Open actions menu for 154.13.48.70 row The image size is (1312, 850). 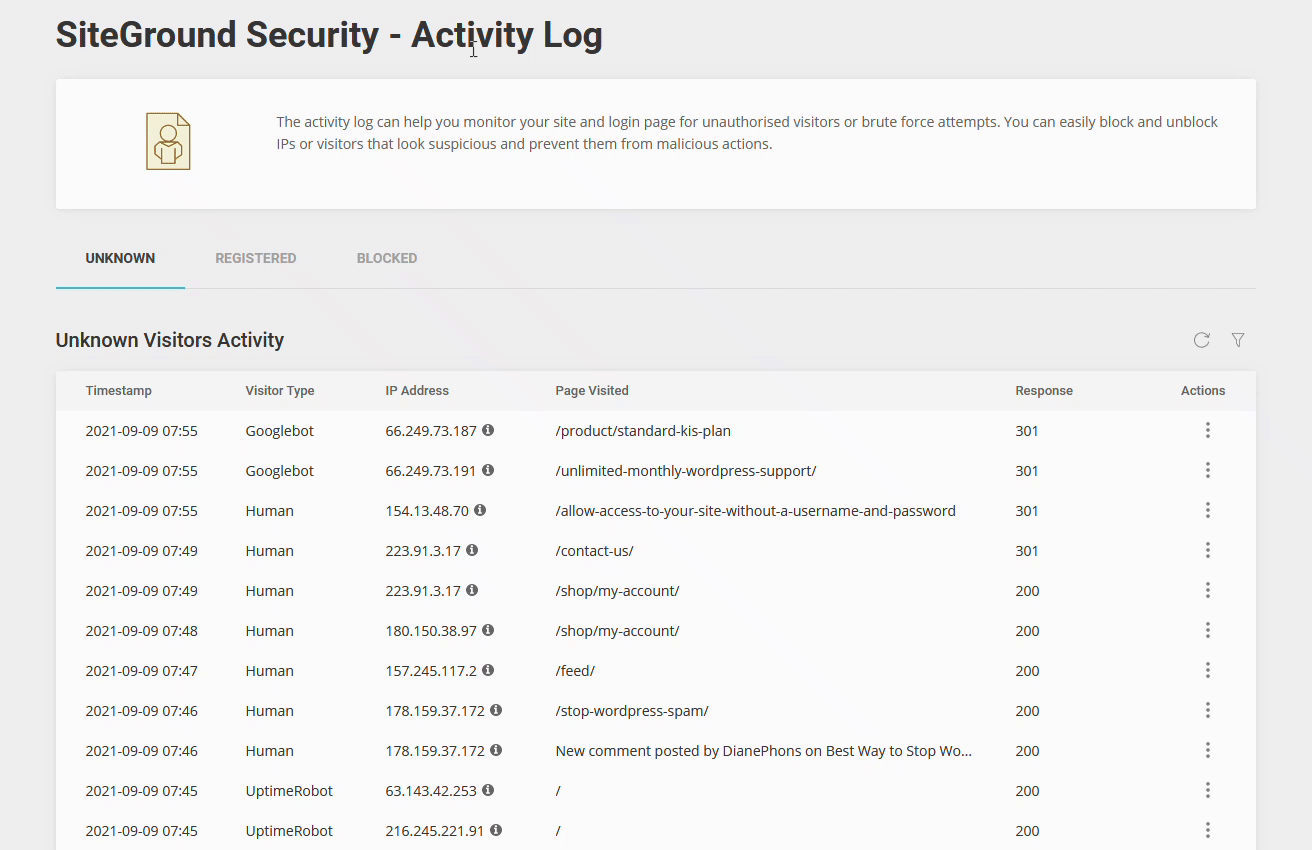tap(1208, 510)
